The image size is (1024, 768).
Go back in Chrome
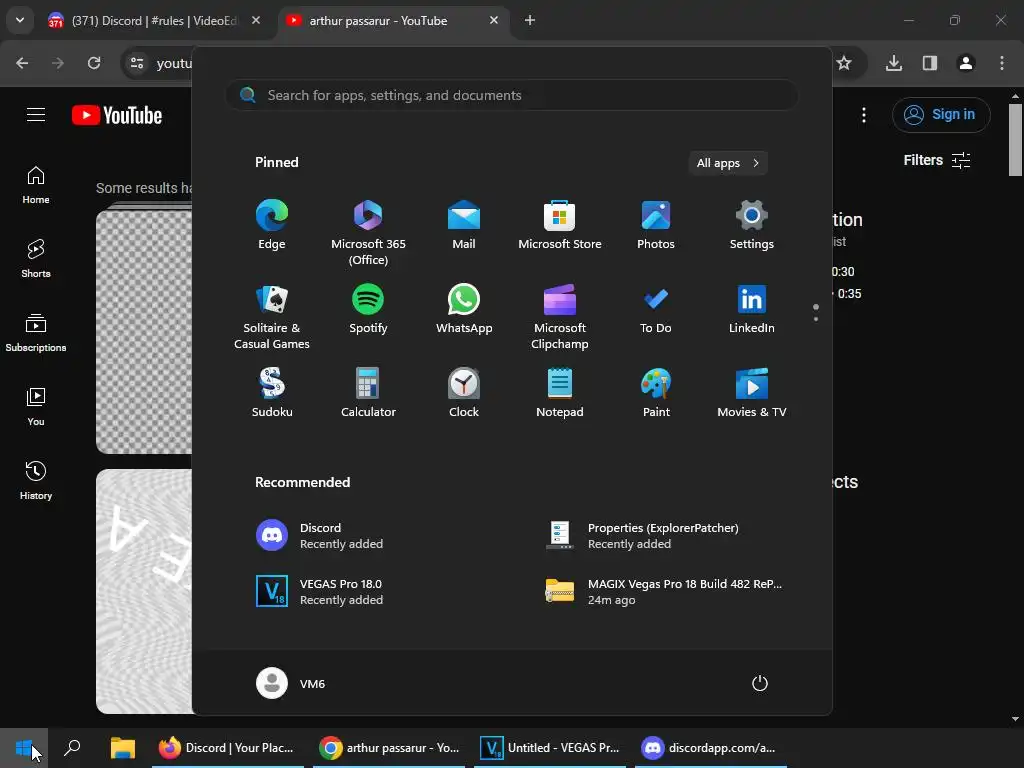pyautogui.click(x=22, y=63)
